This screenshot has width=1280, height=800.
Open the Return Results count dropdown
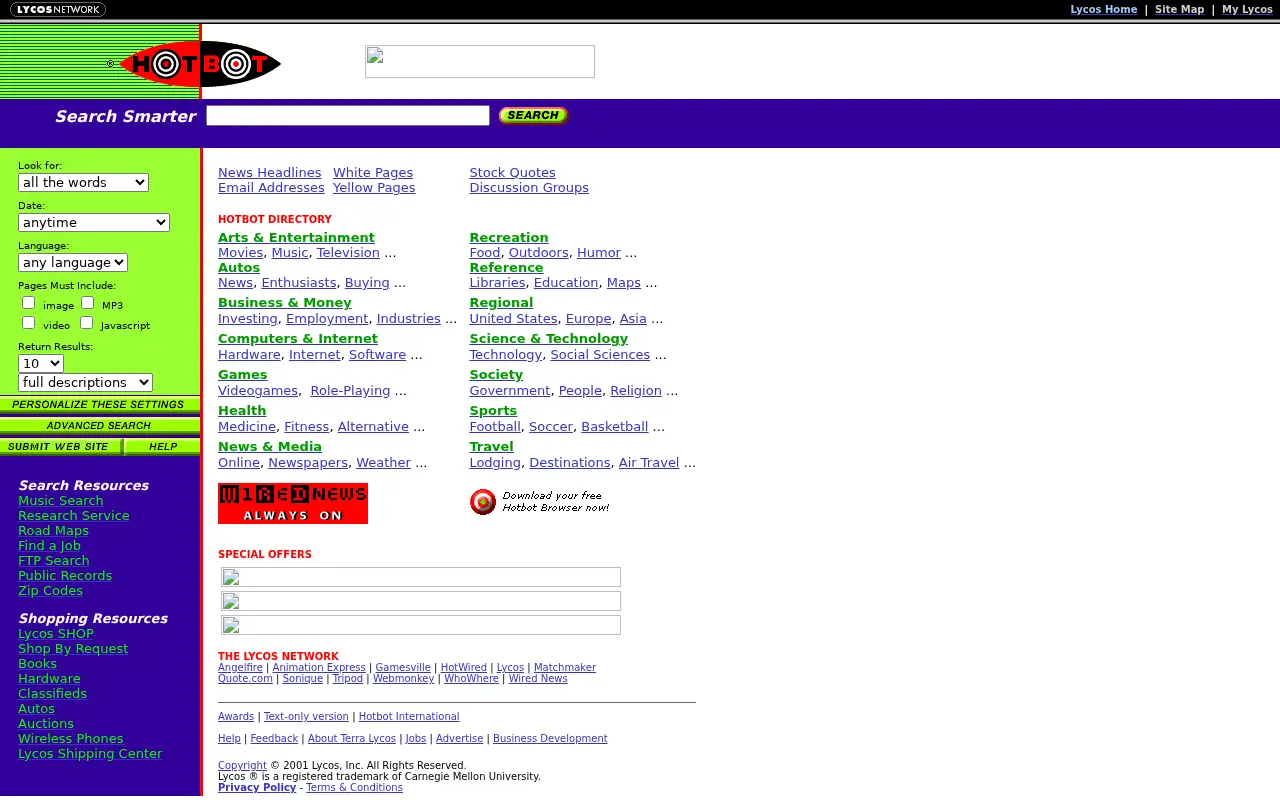[x=41, y=363]
